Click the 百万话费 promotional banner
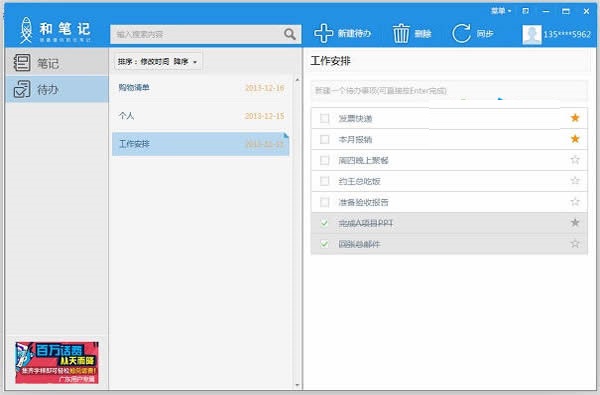This screenshot has height=395, width=600. [x=57, y=362]
